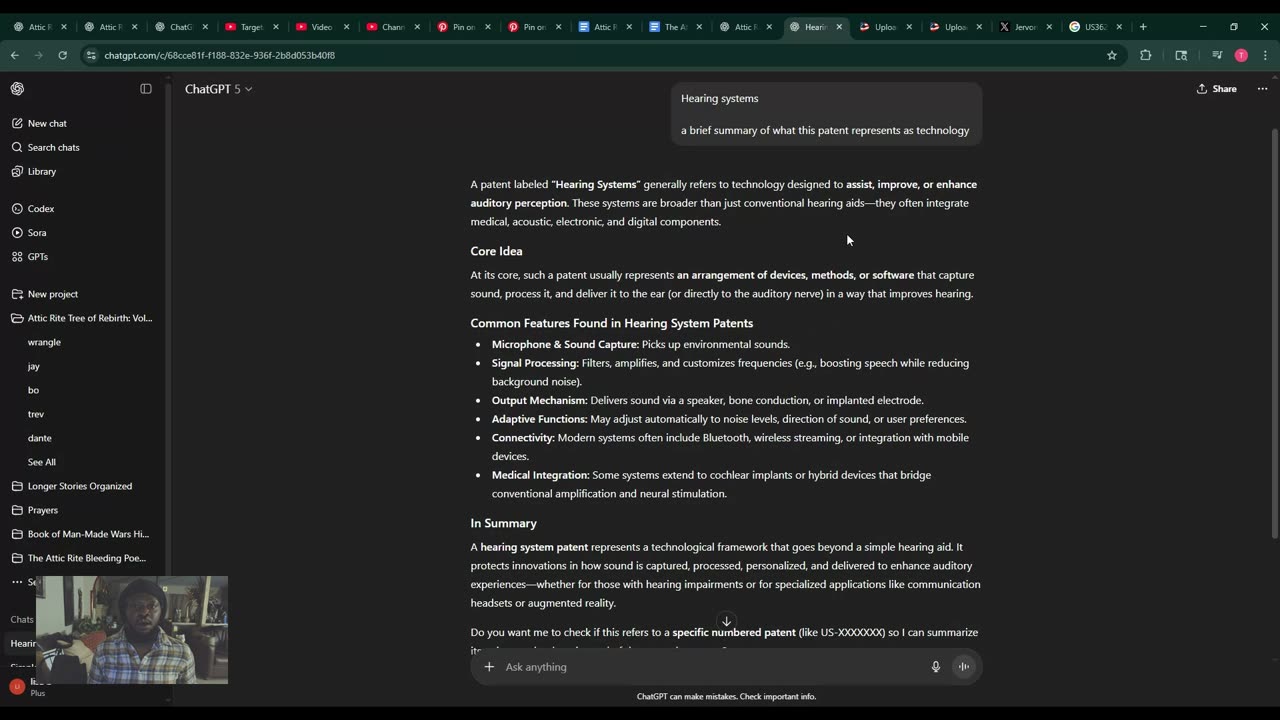Switch to the Chann YouTube tab
This screenshot has width=1280, height=720.
tap(391, 27)
